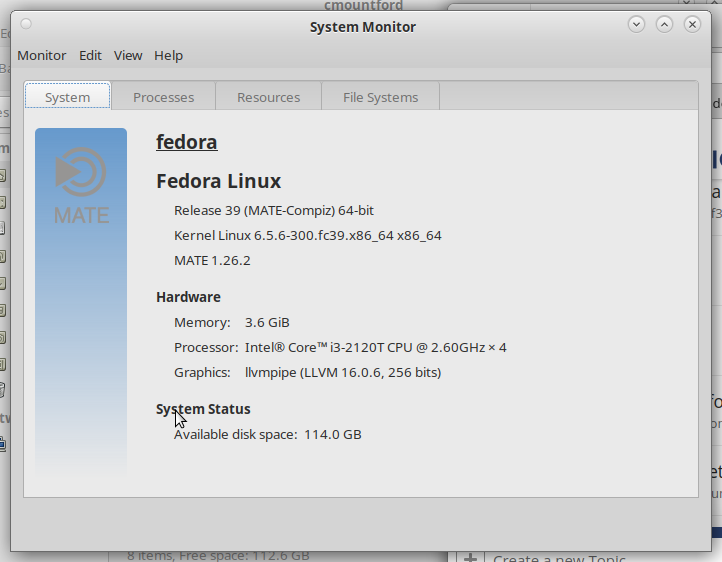Viewport: 722px width, 562px height.
Task: Switch to the Processes tab
Action: coord(163,97)
